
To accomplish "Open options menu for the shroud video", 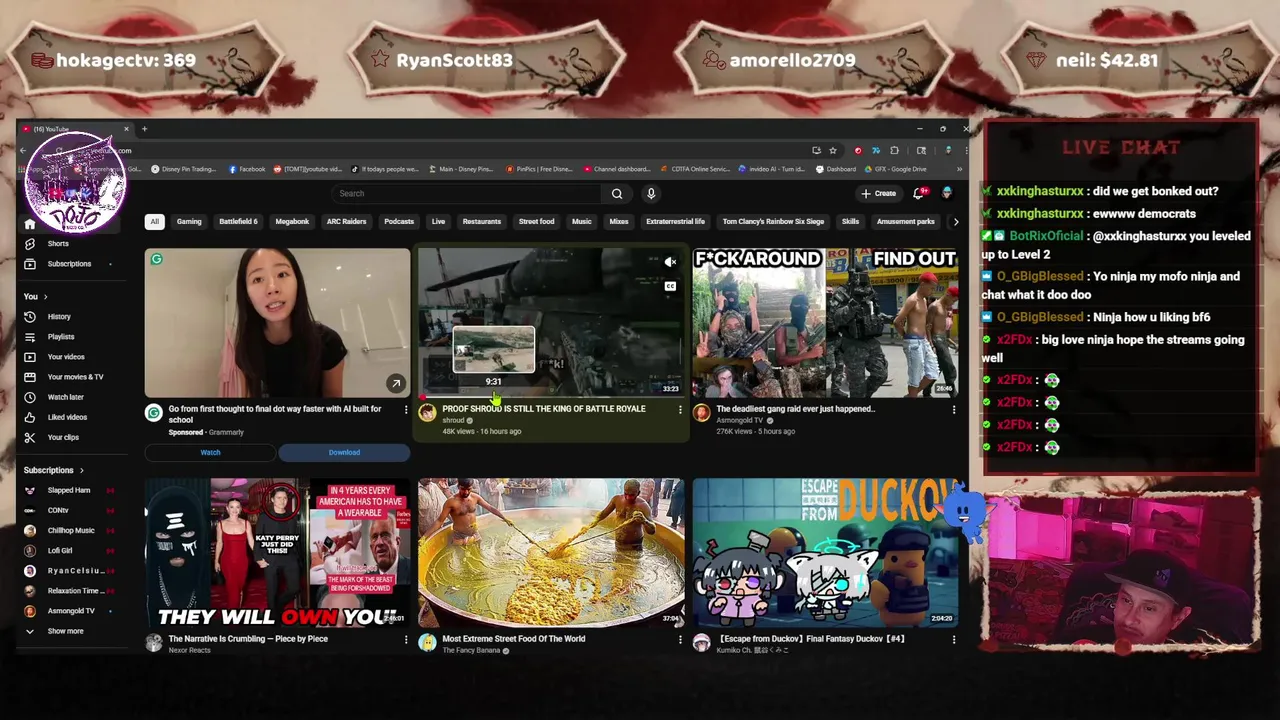I will click(680, 410).
